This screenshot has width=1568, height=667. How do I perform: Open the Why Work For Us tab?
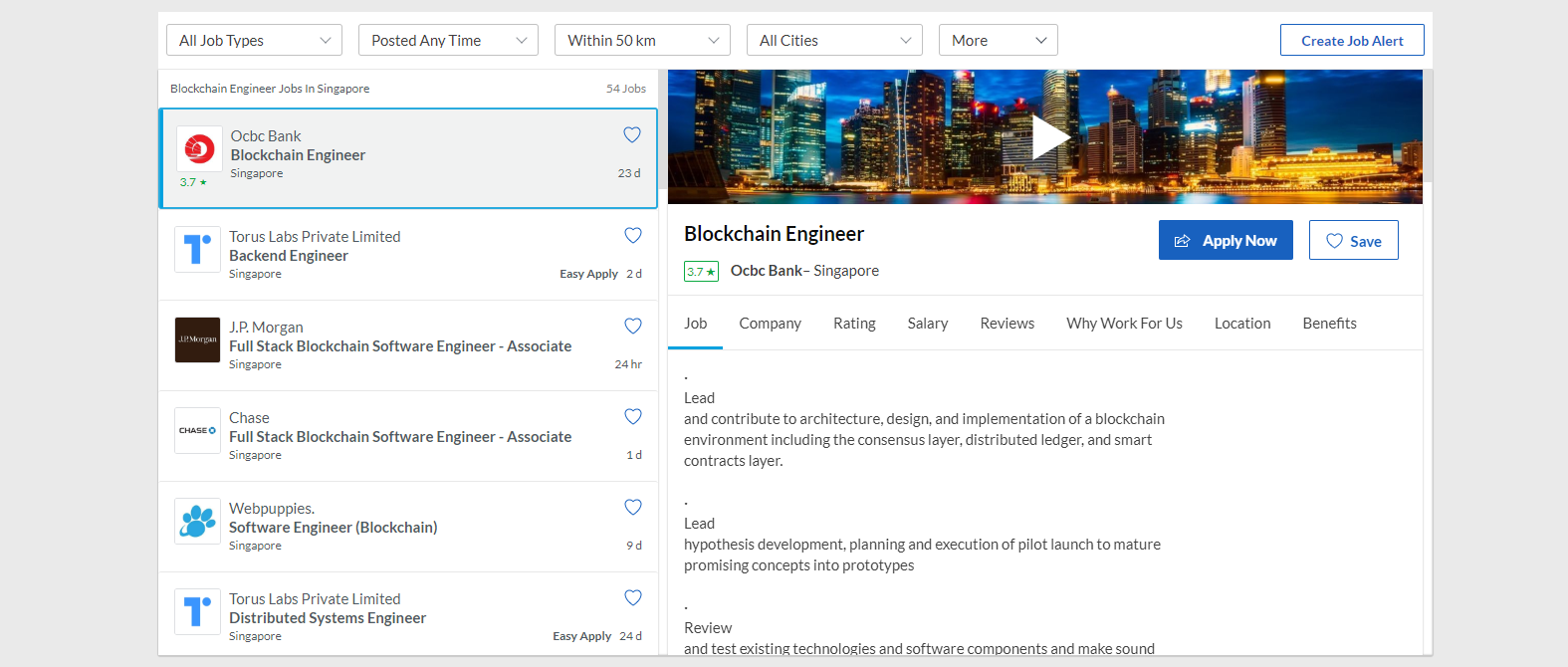1124,323
